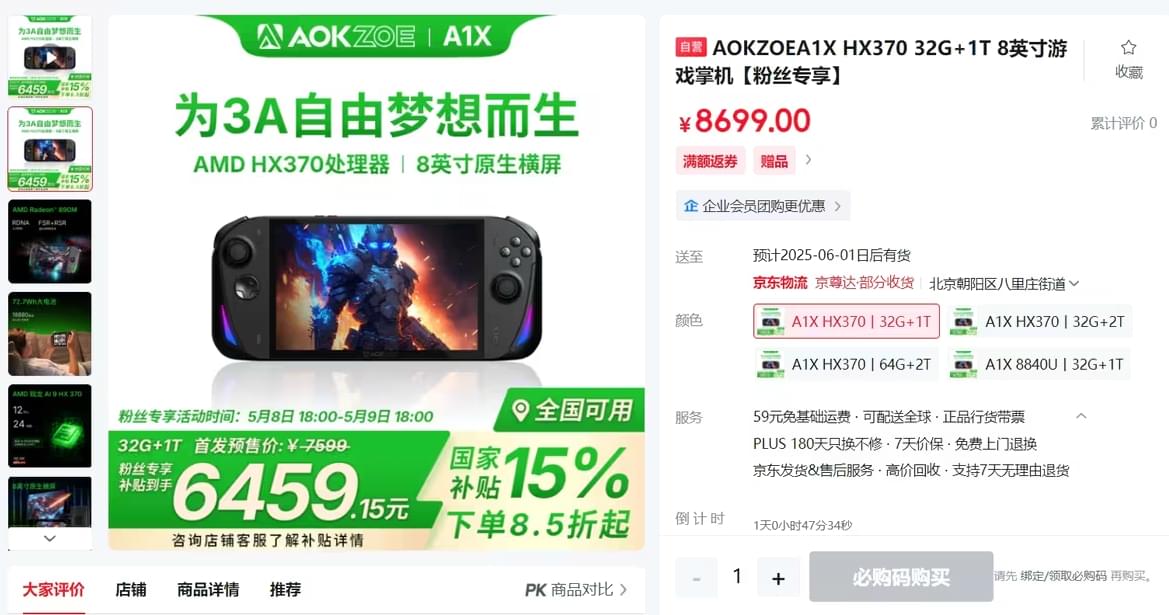This screenshot has height=615, width=1169.
Task: Choose A1X HX370 | 32G+2T option
Action: (1039, 321)
